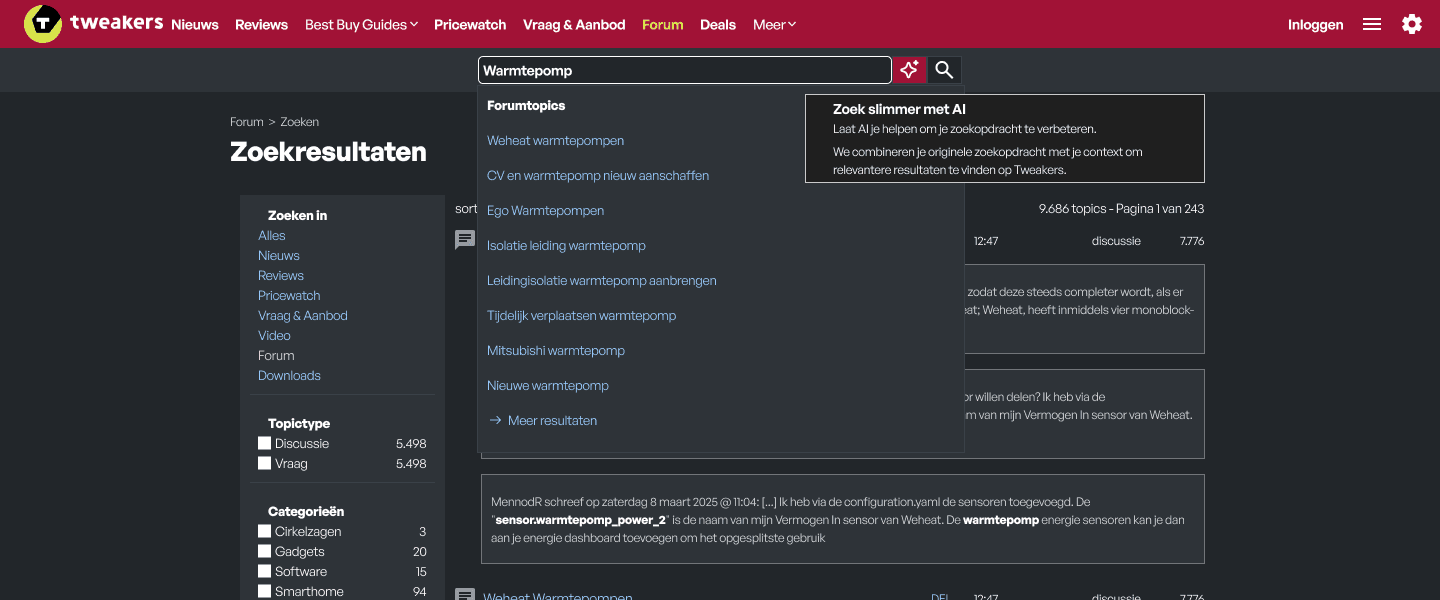Click the Tweakers logo icon
Image resolution: width=1440 pixels, height=600 pixels.
pos(42,23)
